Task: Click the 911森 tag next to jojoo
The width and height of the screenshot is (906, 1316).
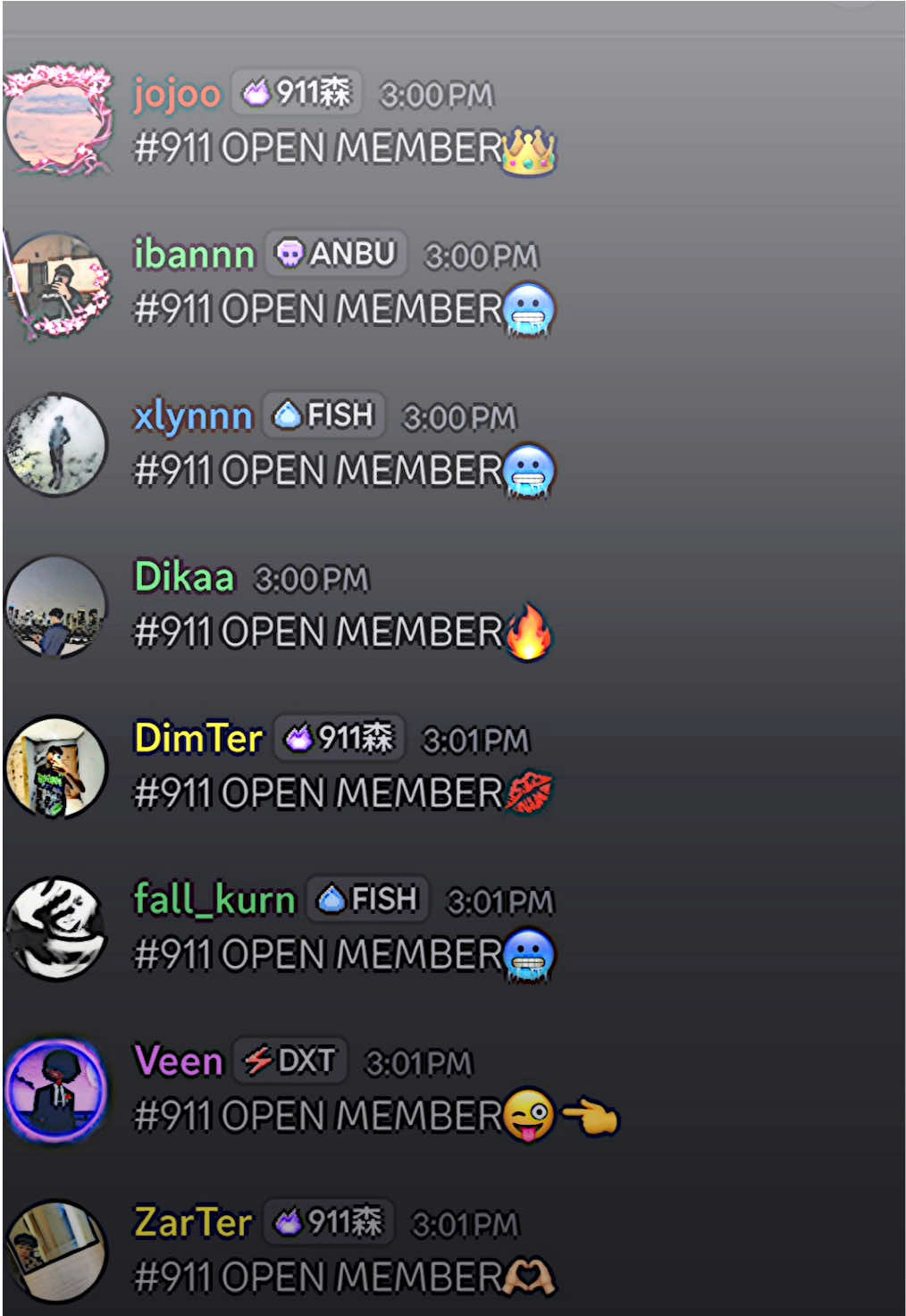Action: point(298,92)
